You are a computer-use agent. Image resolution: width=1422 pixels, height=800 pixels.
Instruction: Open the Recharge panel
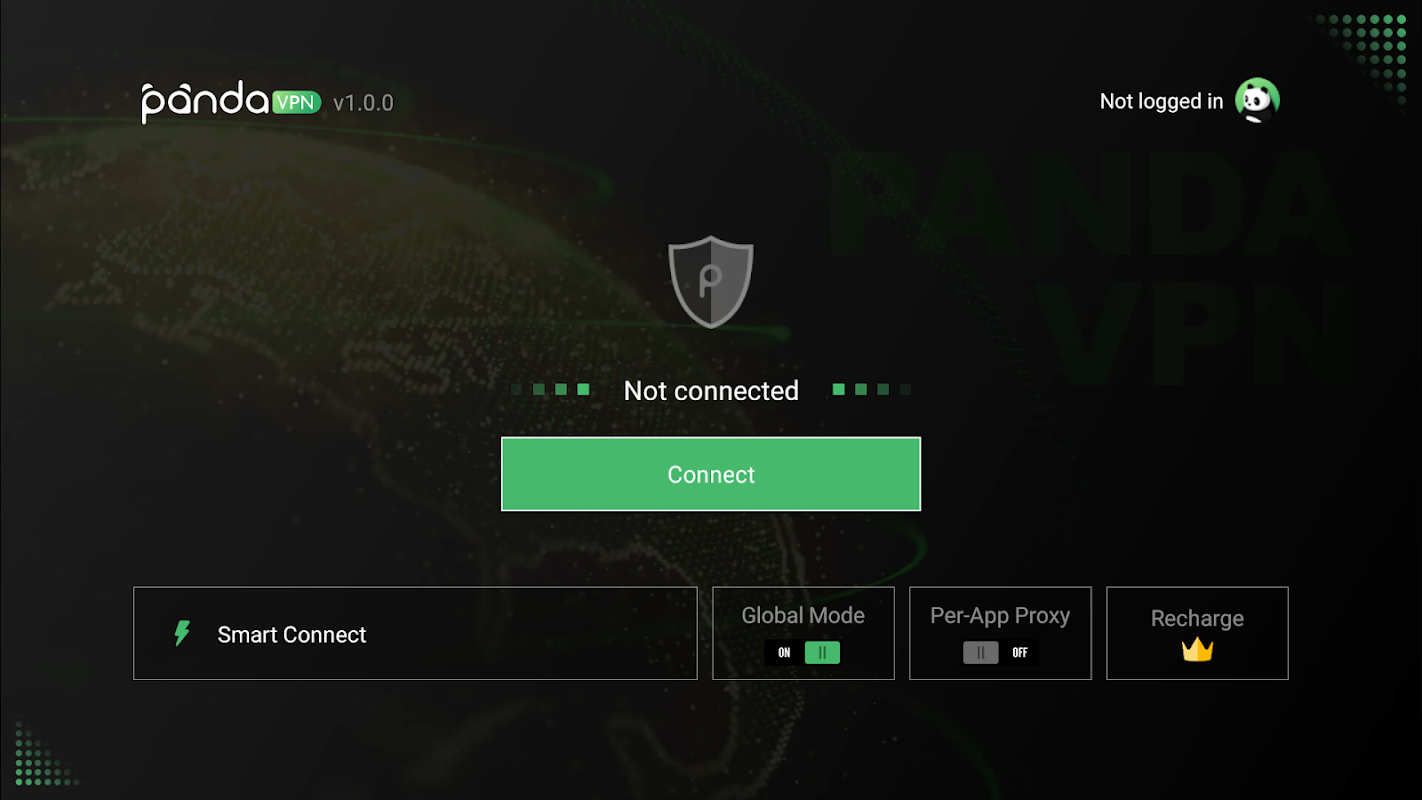1197,633
